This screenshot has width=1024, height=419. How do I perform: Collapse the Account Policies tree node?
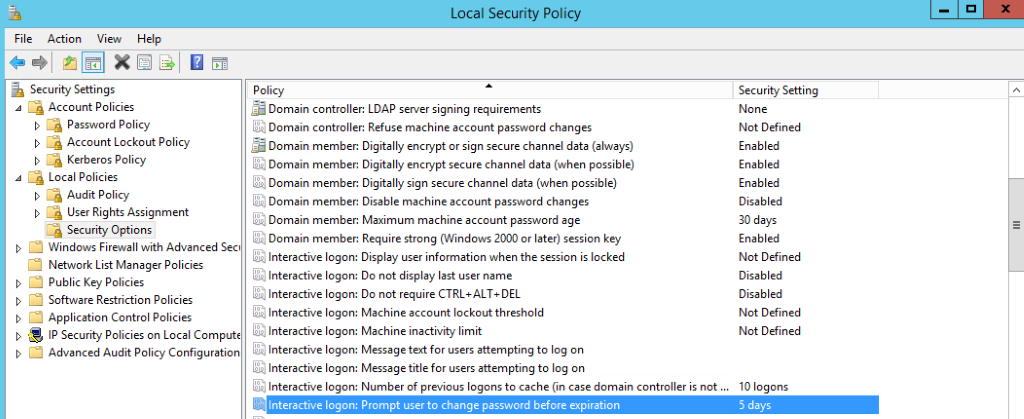pos(18,107)
